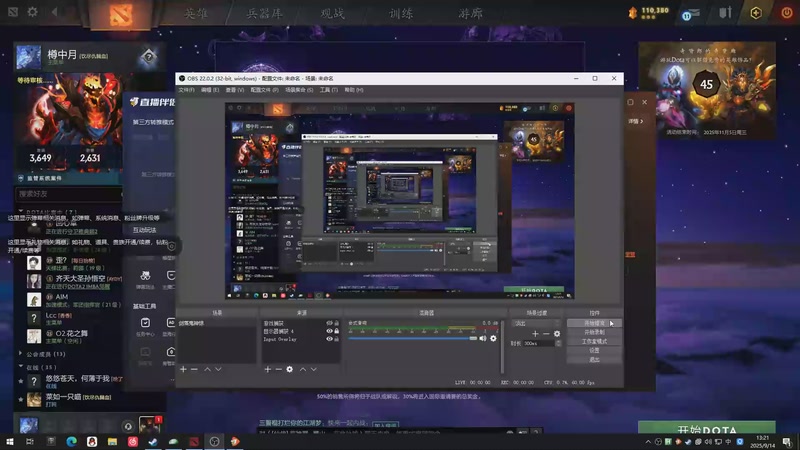
Task: Click OBS start streaming button
Action: click(x=594, y=323)
